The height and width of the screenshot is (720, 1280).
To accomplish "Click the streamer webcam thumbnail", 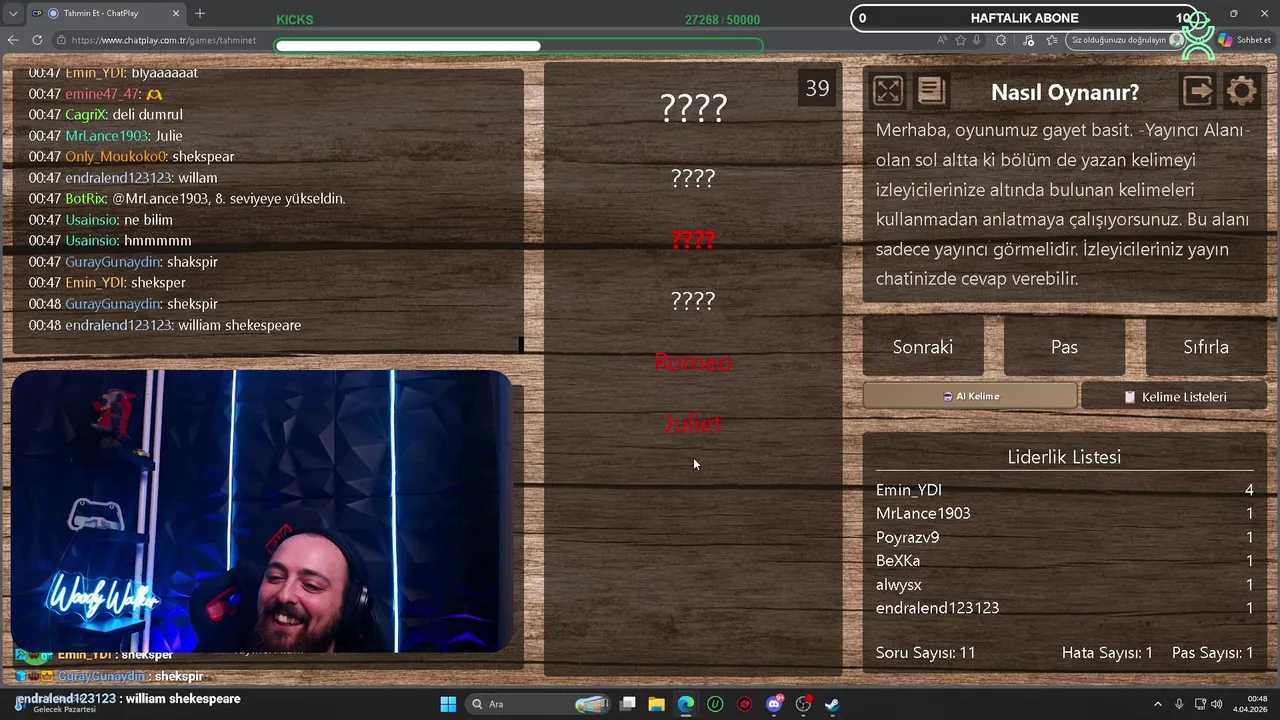I will [262, 511].
